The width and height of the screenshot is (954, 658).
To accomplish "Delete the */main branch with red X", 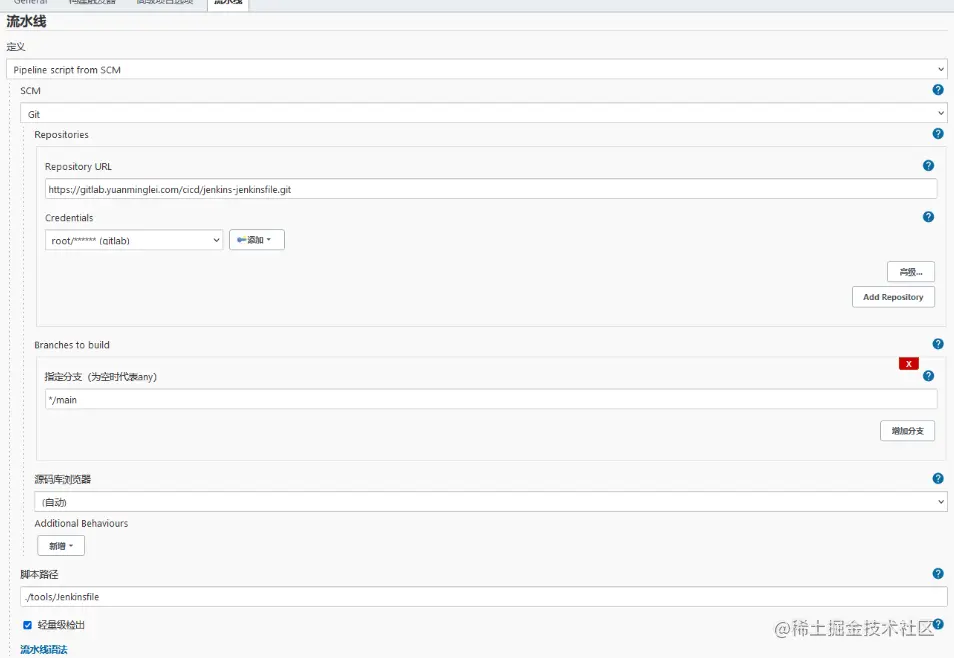I will click(908, 363).
